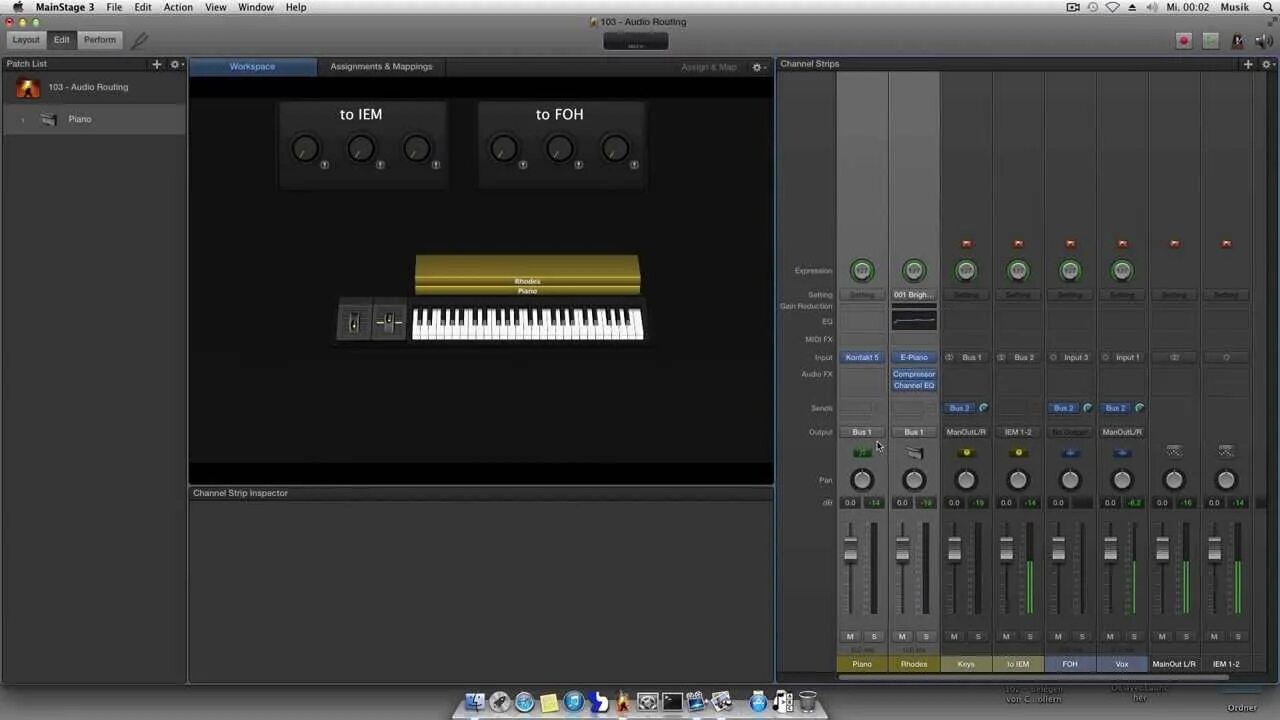Click the Keys channel strip yellow icon
This screenshot has width=1280, height=720.
(966, 453)
